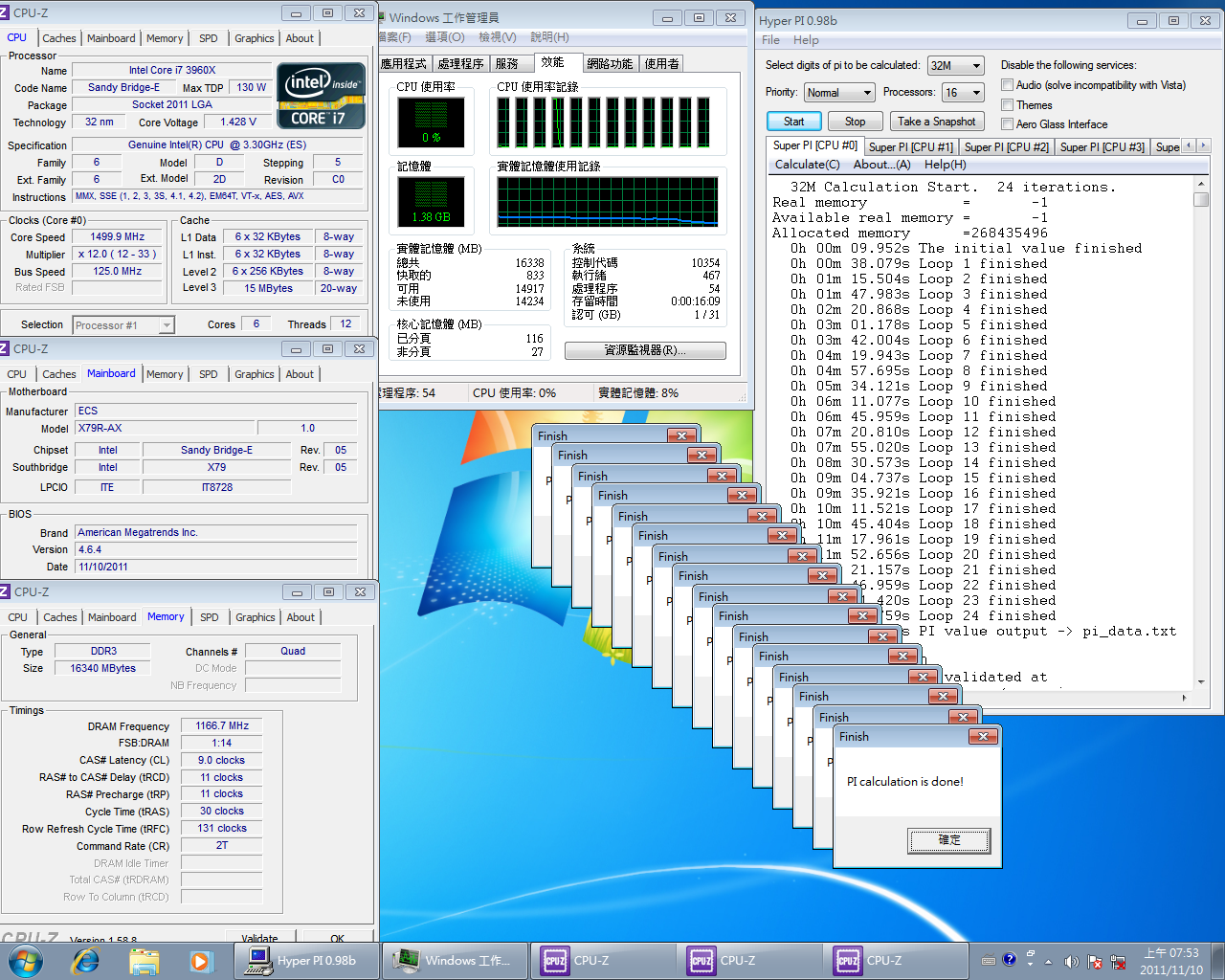Enable Audio service disable checkbox

pos(1007,85)
